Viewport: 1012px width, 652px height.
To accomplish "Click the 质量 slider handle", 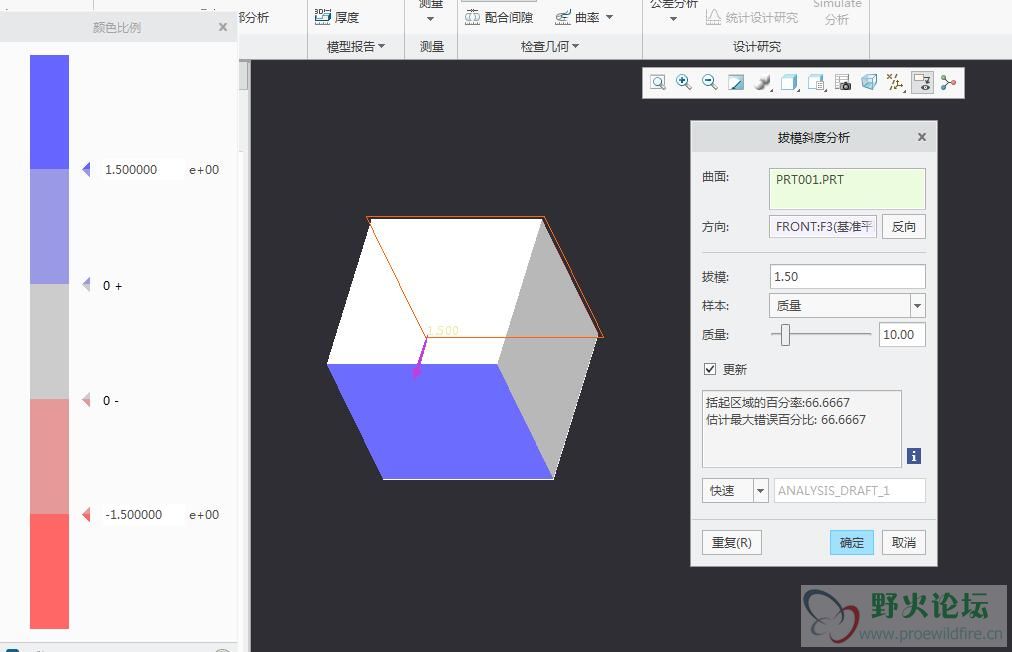I will tap(785, 334).
